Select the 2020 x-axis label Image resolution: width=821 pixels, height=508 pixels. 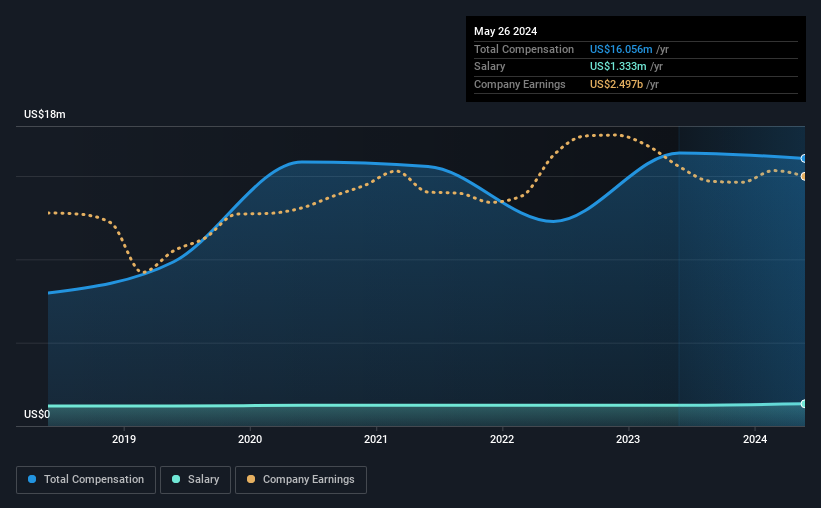click(x=250, y=439)
